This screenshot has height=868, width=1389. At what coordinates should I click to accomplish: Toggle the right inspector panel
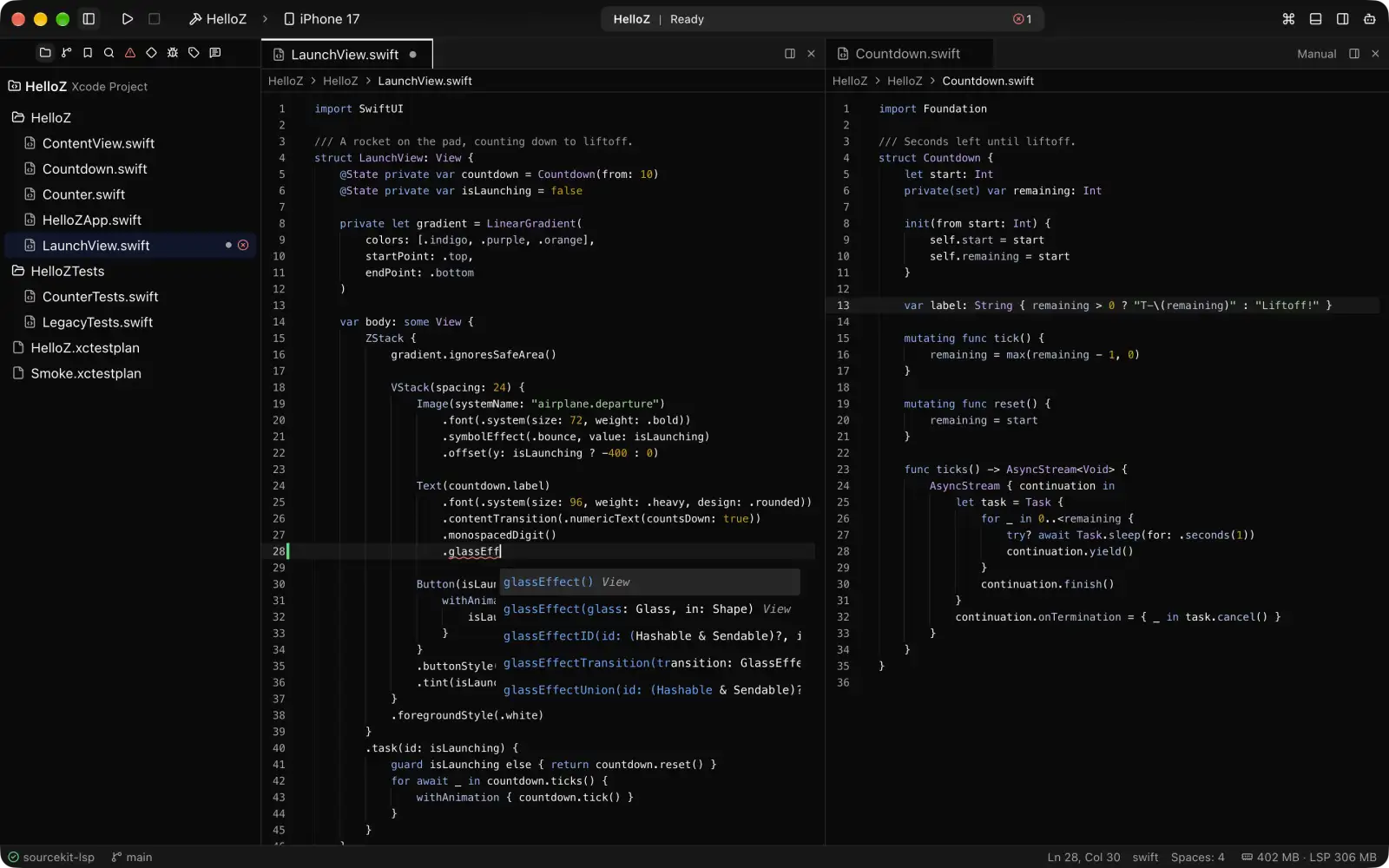click(x=1342, y=19)
